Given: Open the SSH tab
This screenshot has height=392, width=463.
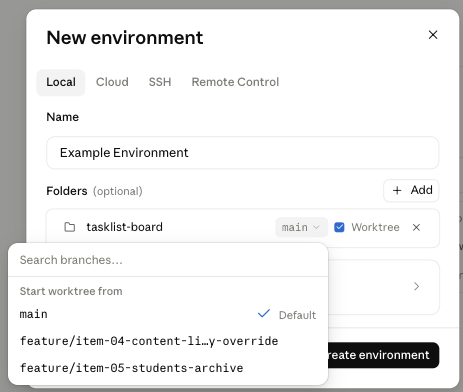Looking at the screenshot, I should (160, 82).
